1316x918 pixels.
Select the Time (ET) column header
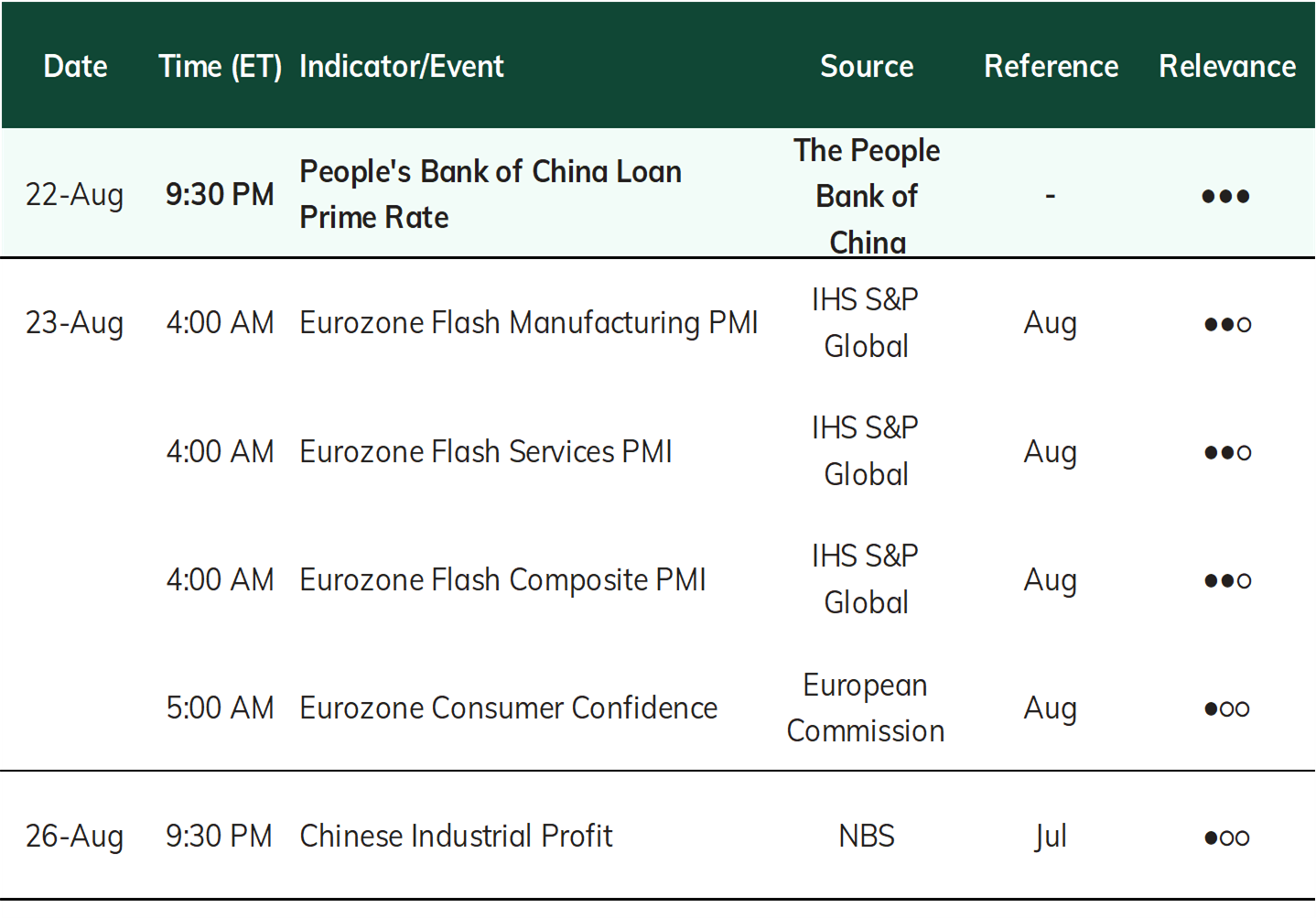(221, 66)
